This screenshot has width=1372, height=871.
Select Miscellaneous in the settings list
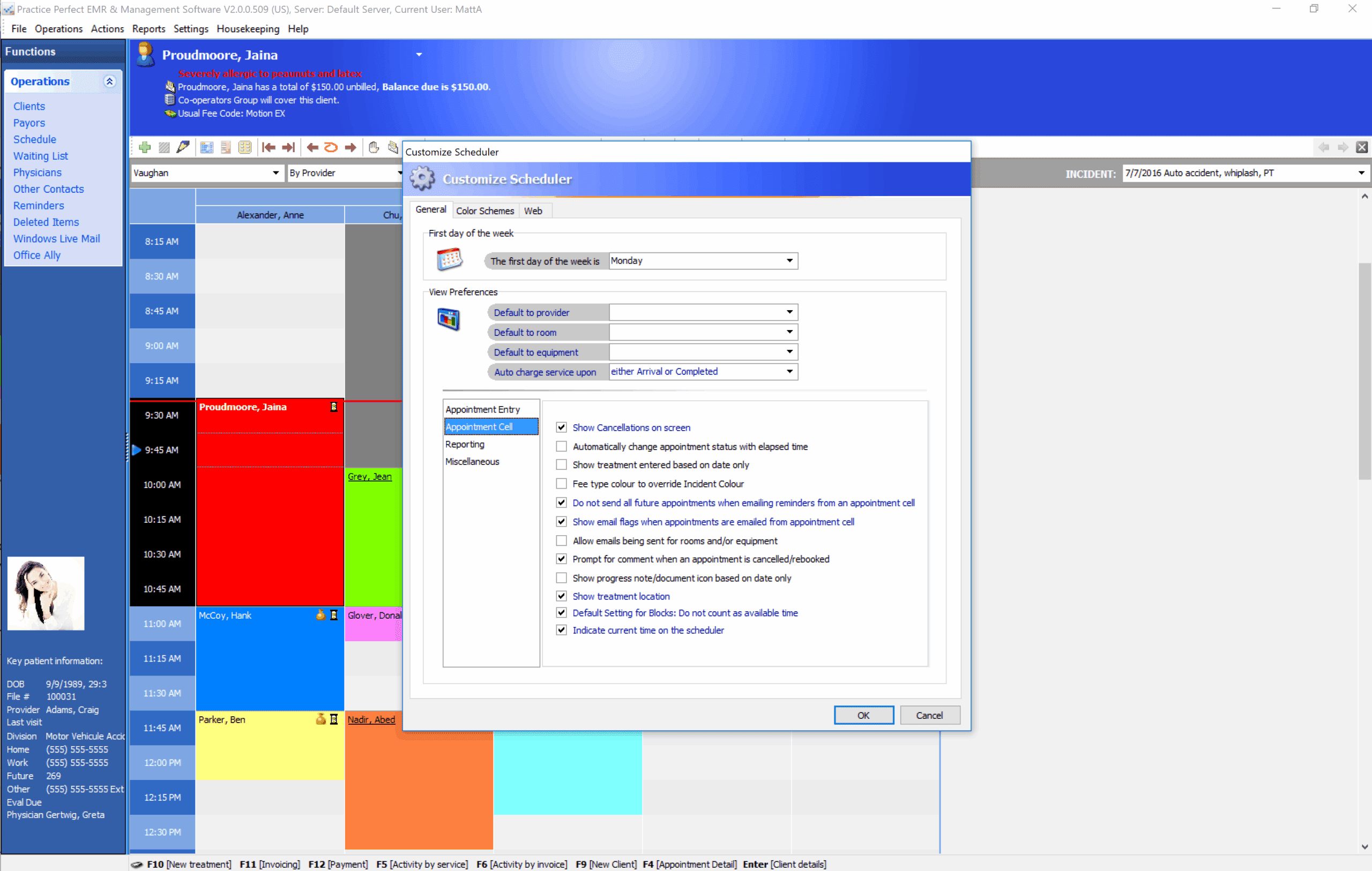tap(472, 461)
